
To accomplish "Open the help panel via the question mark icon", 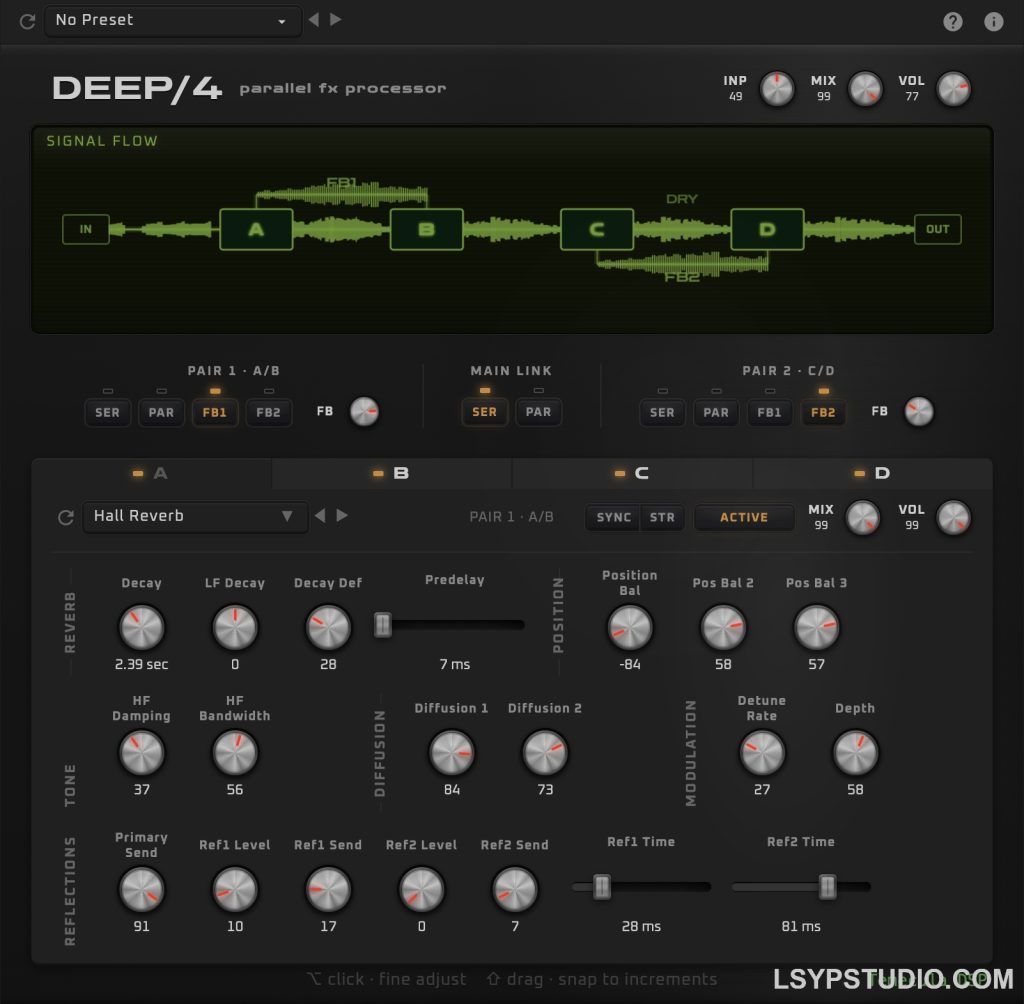I will [952, 21].
